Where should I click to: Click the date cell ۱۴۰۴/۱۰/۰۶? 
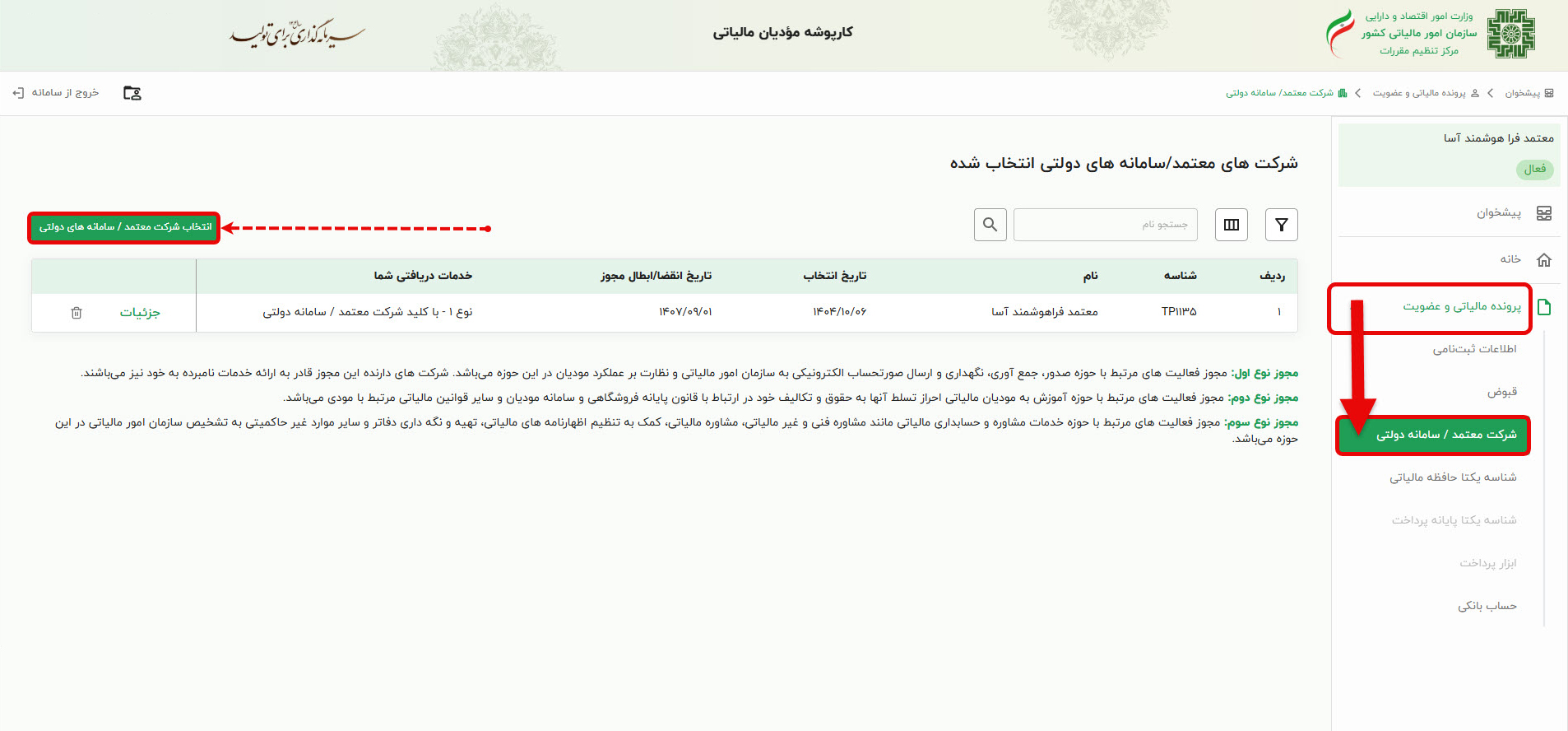tap(839, 312)
